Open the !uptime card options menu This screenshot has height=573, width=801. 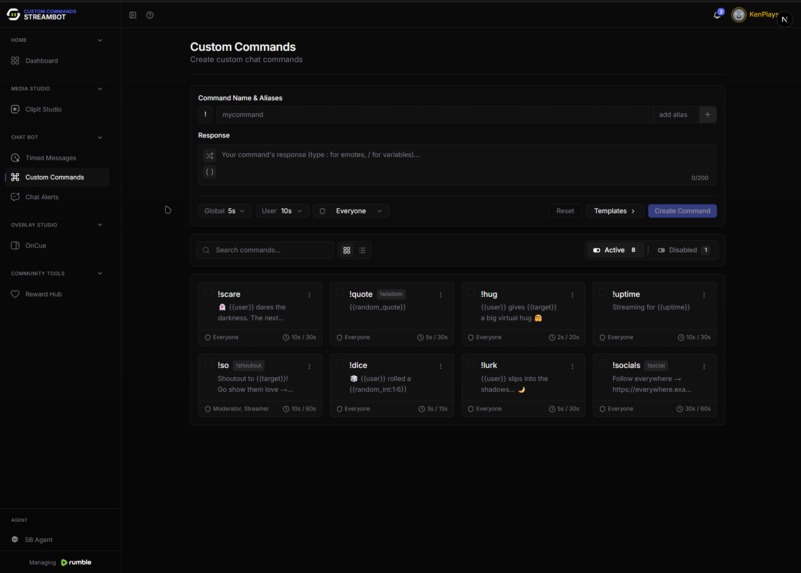pyautogui.click(x=704, y=295)
